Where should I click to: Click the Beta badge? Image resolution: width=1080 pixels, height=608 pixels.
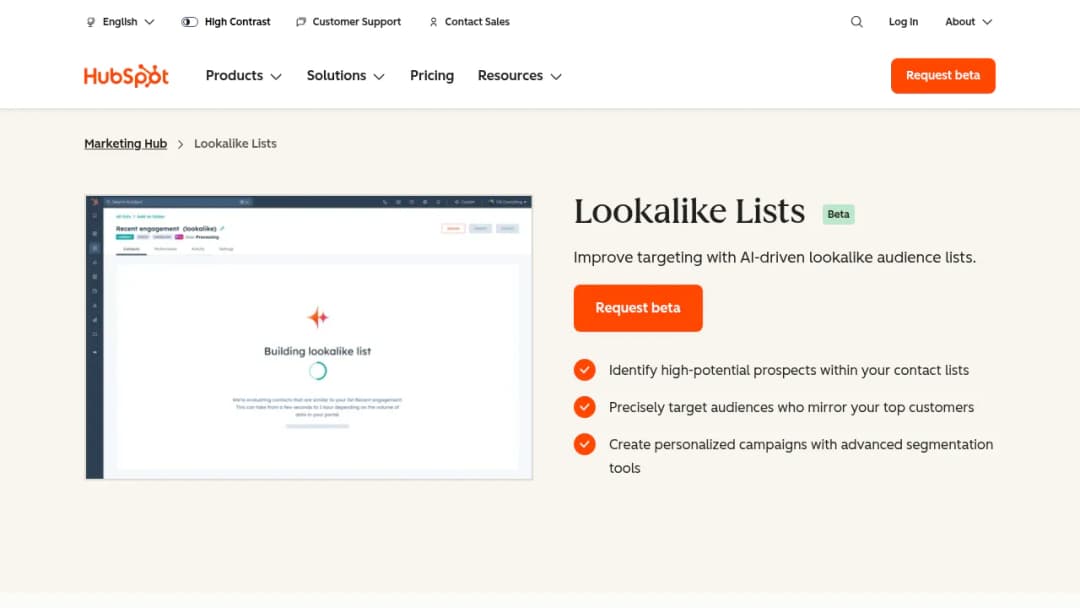[838, 214]
